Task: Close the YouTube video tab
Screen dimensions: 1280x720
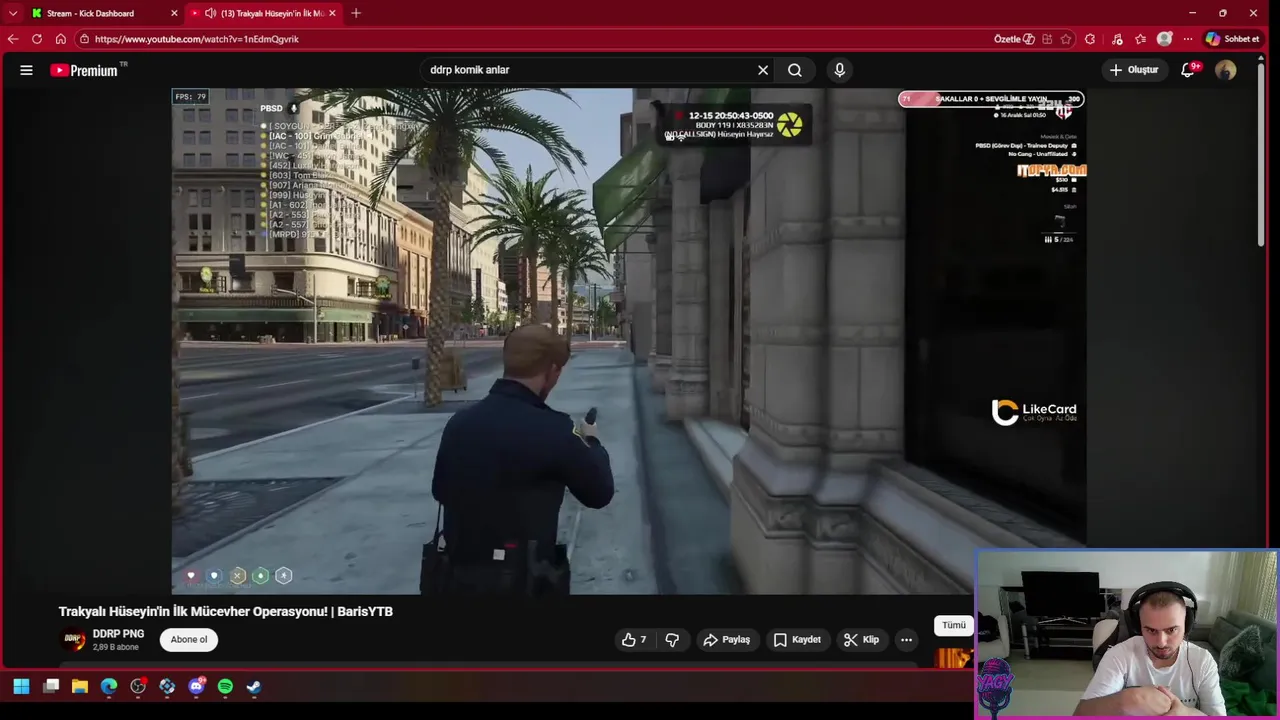Action: pos(332,13)
